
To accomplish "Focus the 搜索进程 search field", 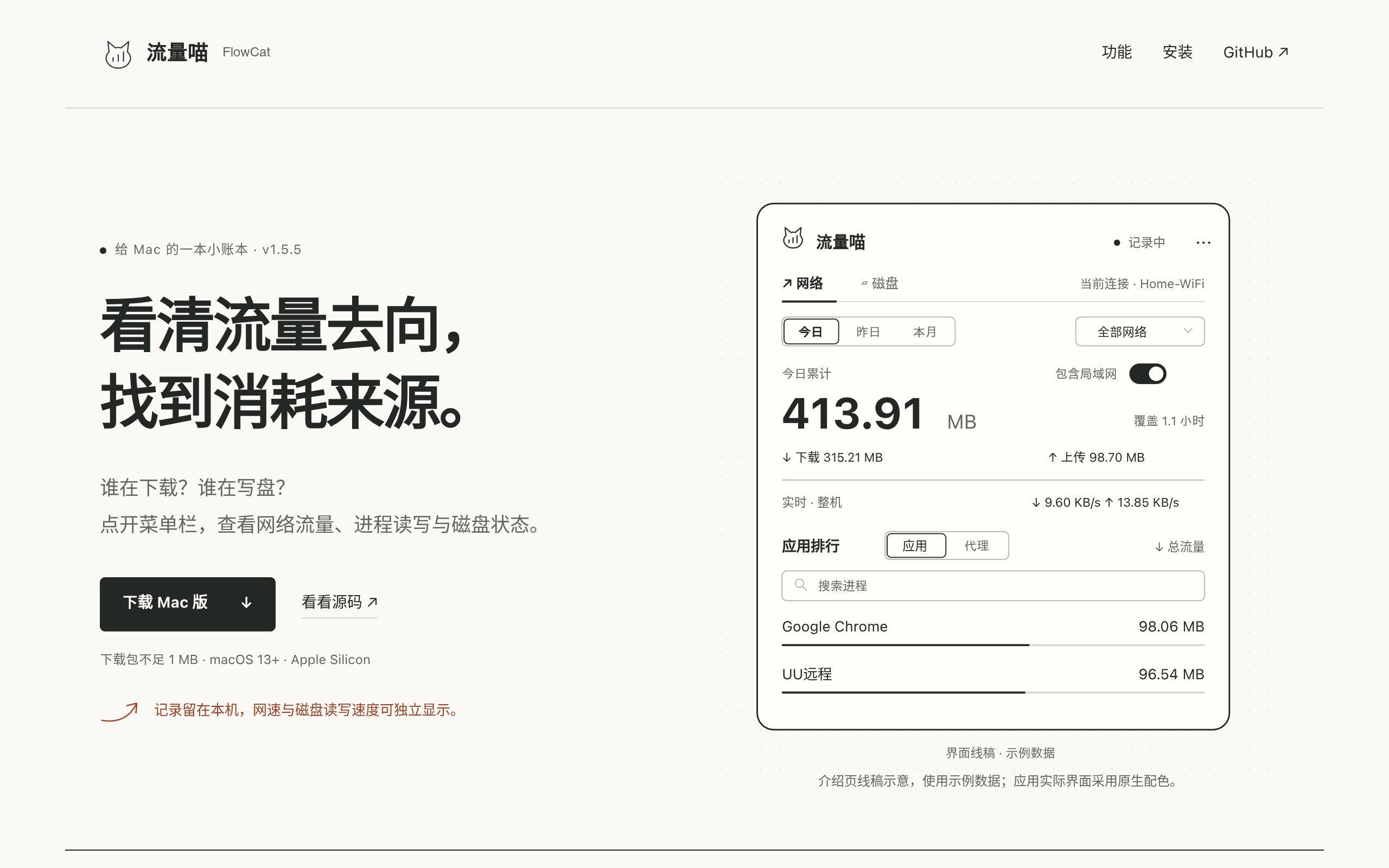I will [993, 585].
